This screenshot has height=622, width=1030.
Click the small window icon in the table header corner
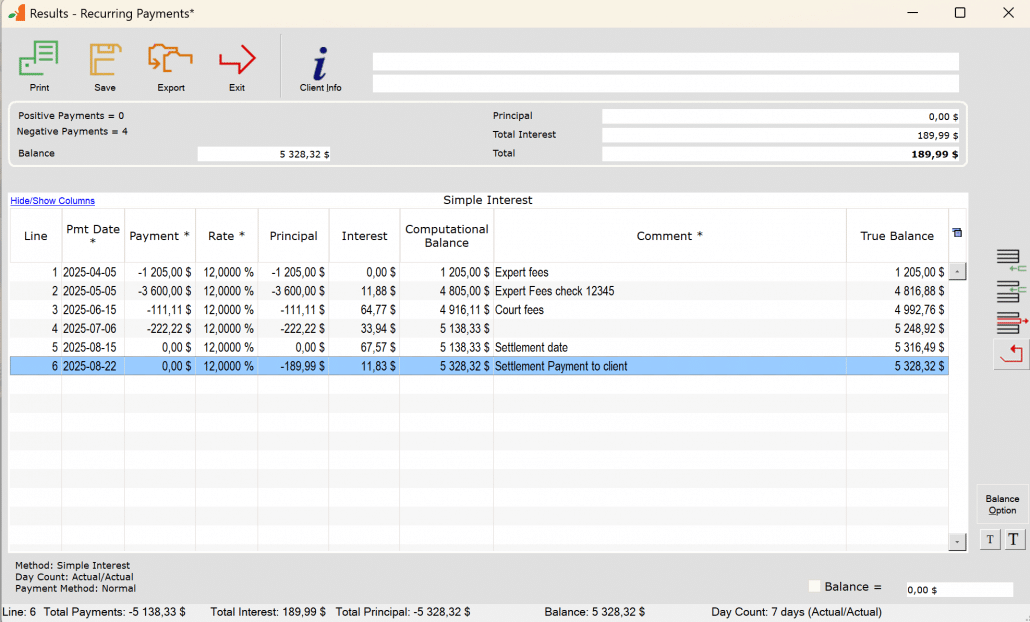coord(957,233)
